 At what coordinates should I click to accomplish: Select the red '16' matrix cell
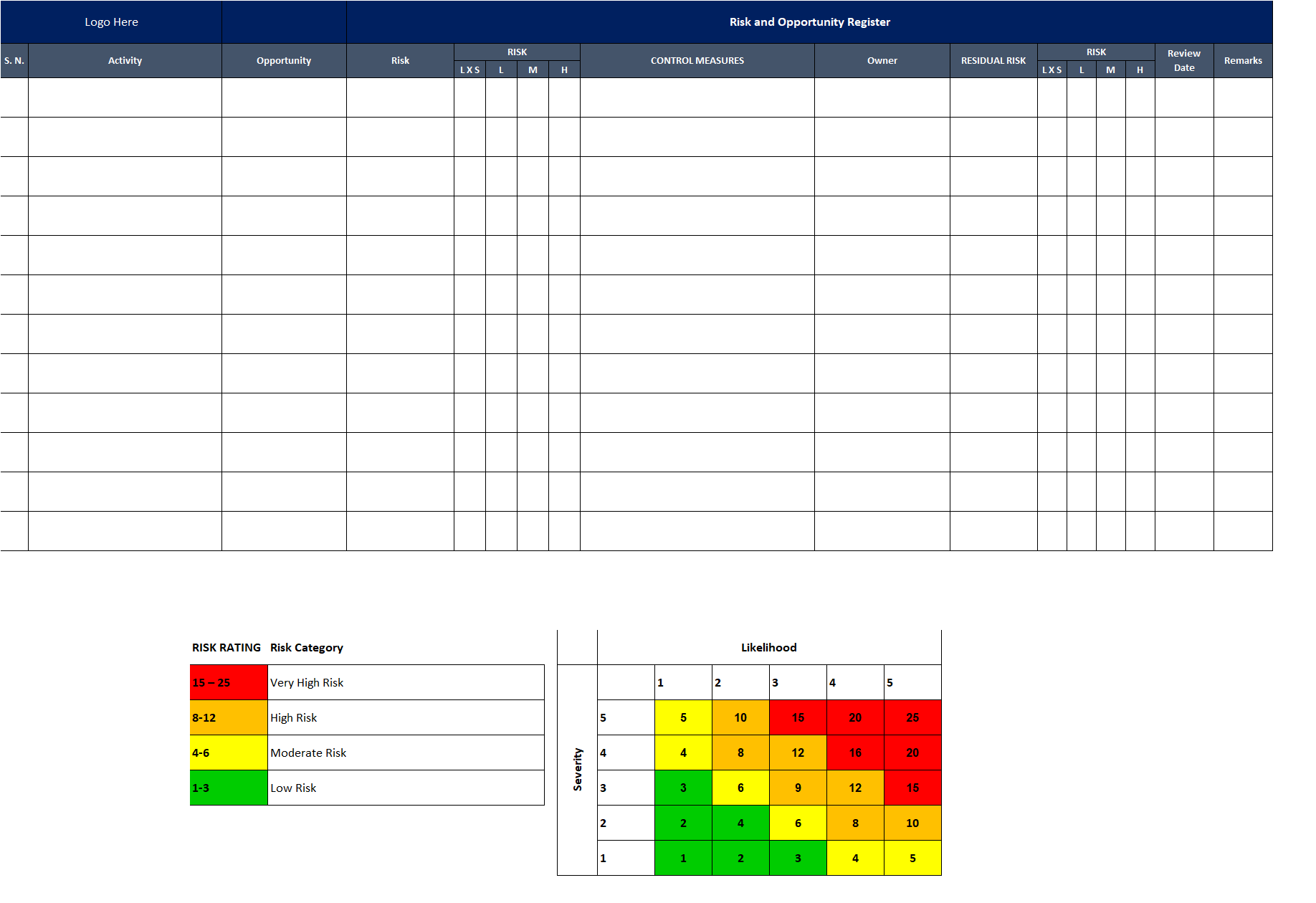(855, 752)
